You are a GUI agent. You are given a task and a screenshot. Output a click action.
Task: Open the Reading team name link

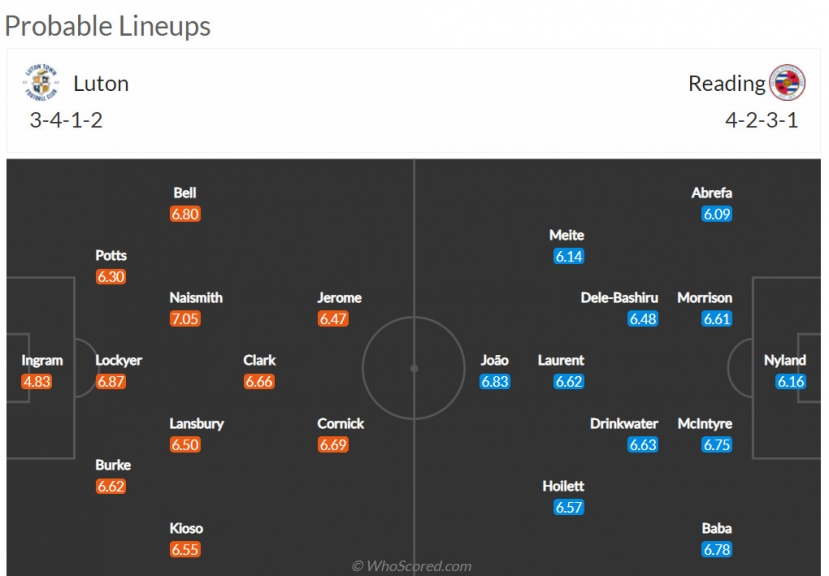click(x=726, y=84)
